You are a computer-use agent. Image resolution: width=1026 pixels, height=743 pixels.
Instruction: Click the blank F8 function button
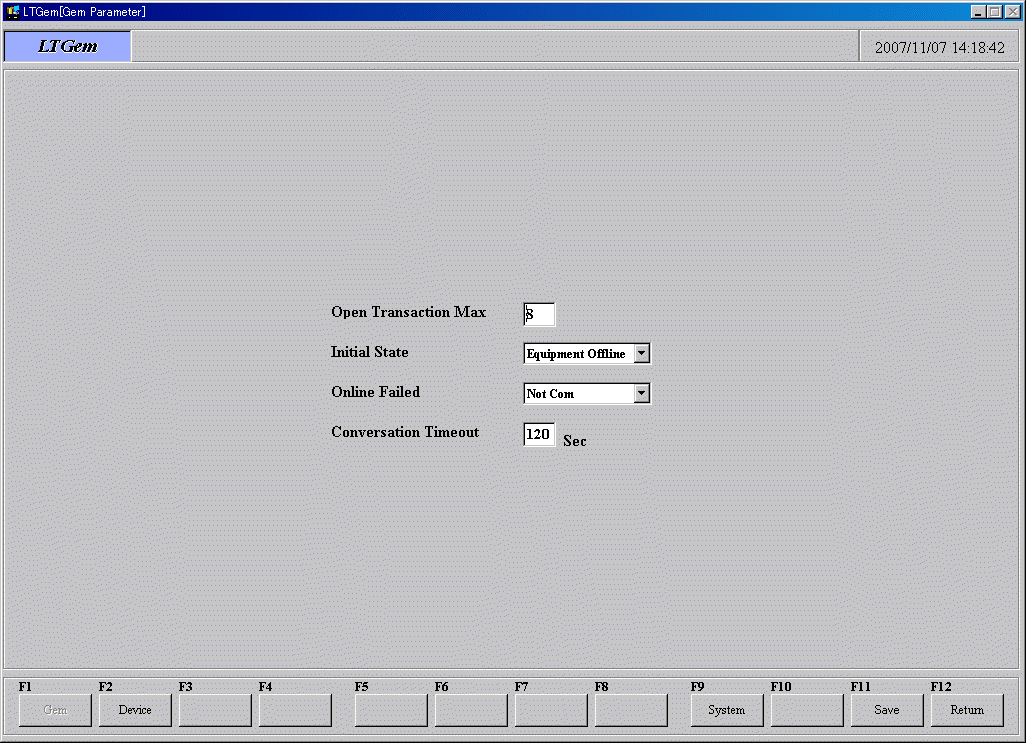tap(631, 710)
